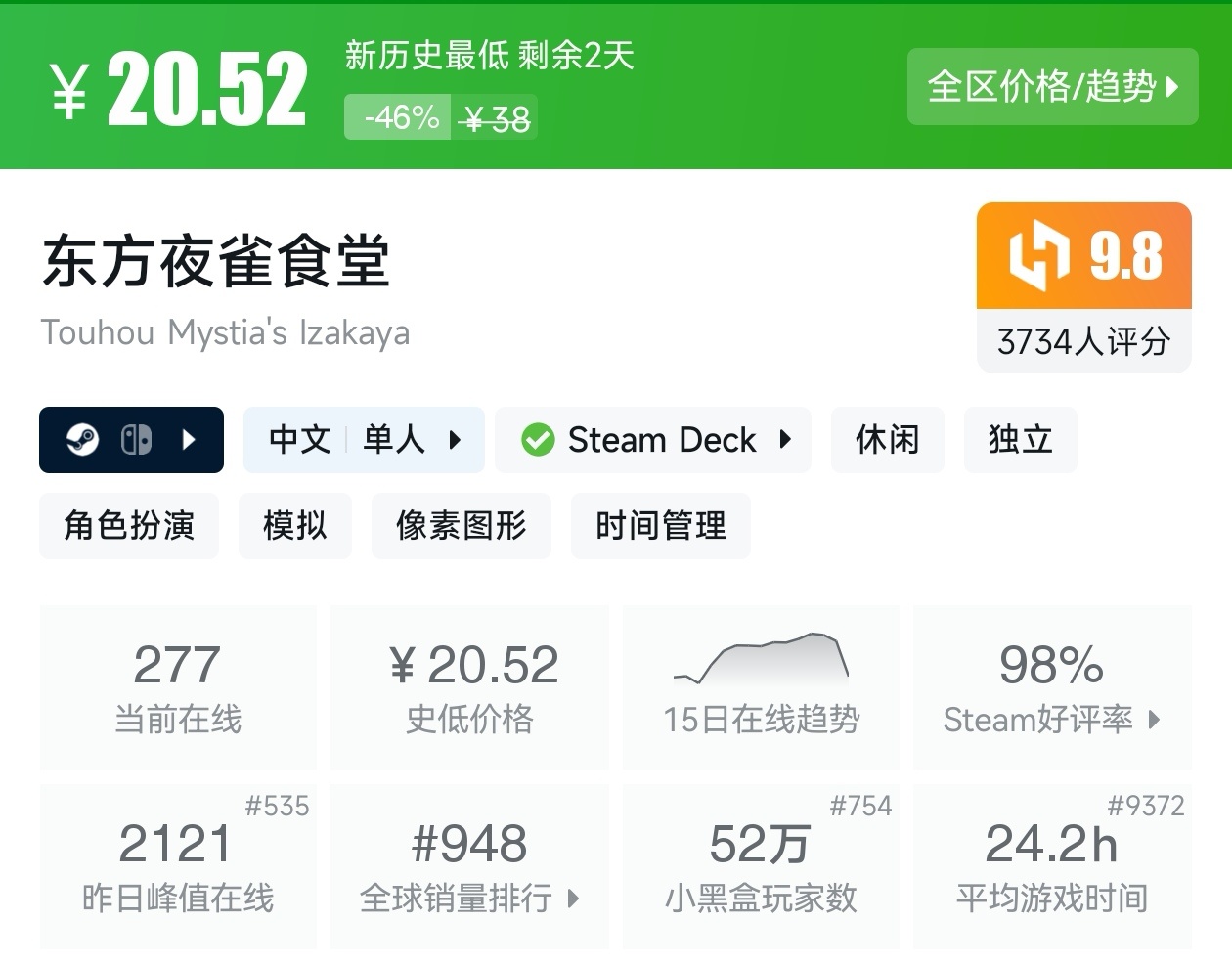Click the Nintendo Switch platform icon
This screenshot has width=1232, height=965.
pos(136,440)
